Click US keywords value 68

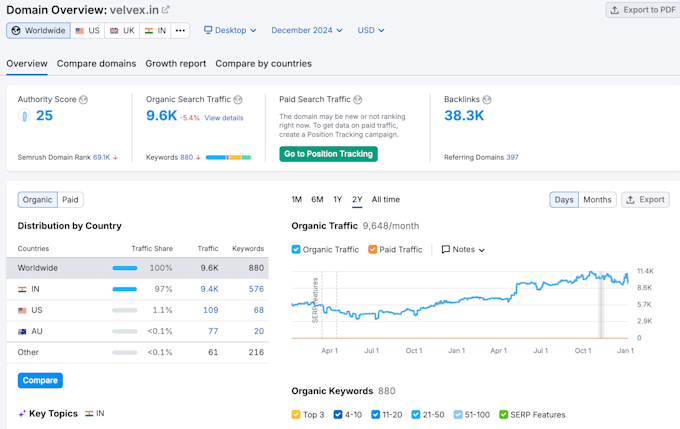[x=259, y=311]
